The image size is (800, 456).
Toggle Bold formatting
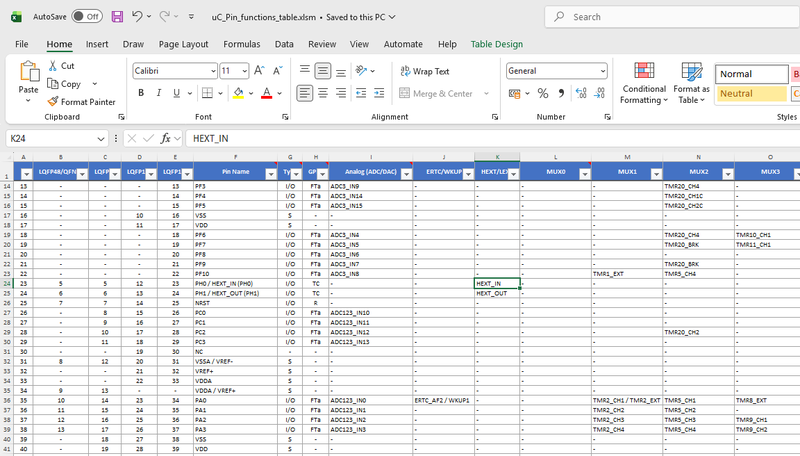click(x=141, y=93)
